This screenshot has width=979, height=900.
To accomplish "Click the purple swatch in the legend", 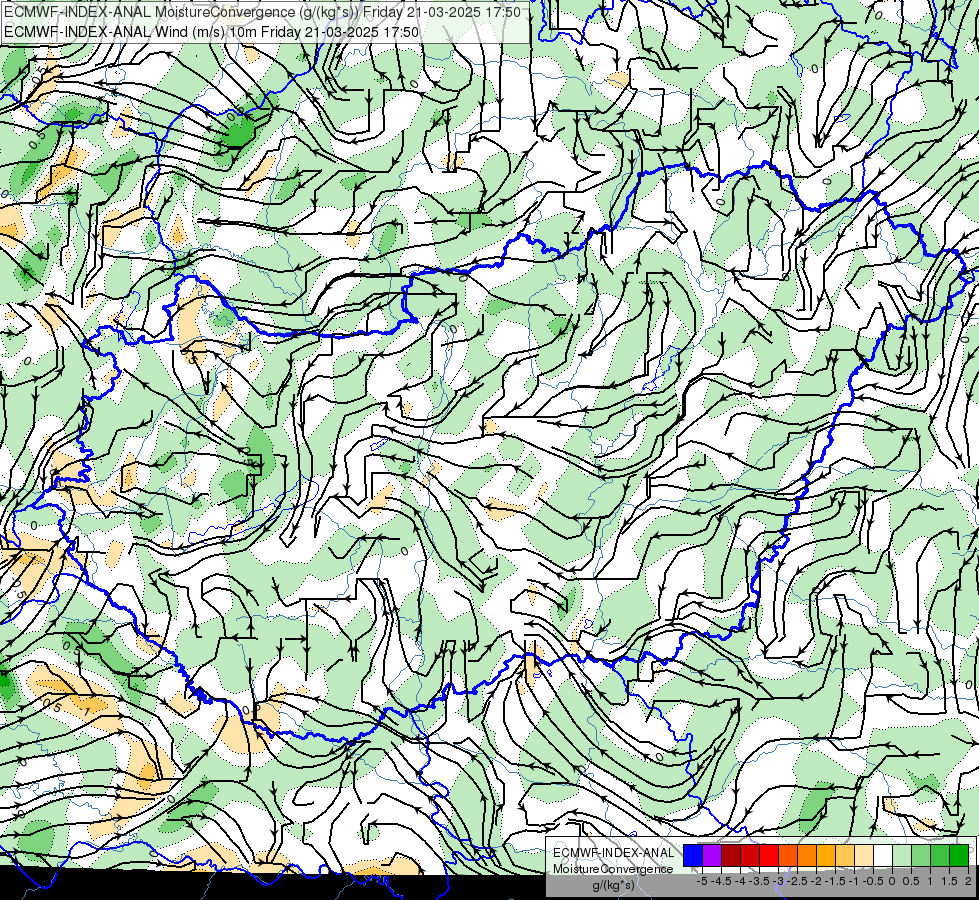I will point(712,855).
